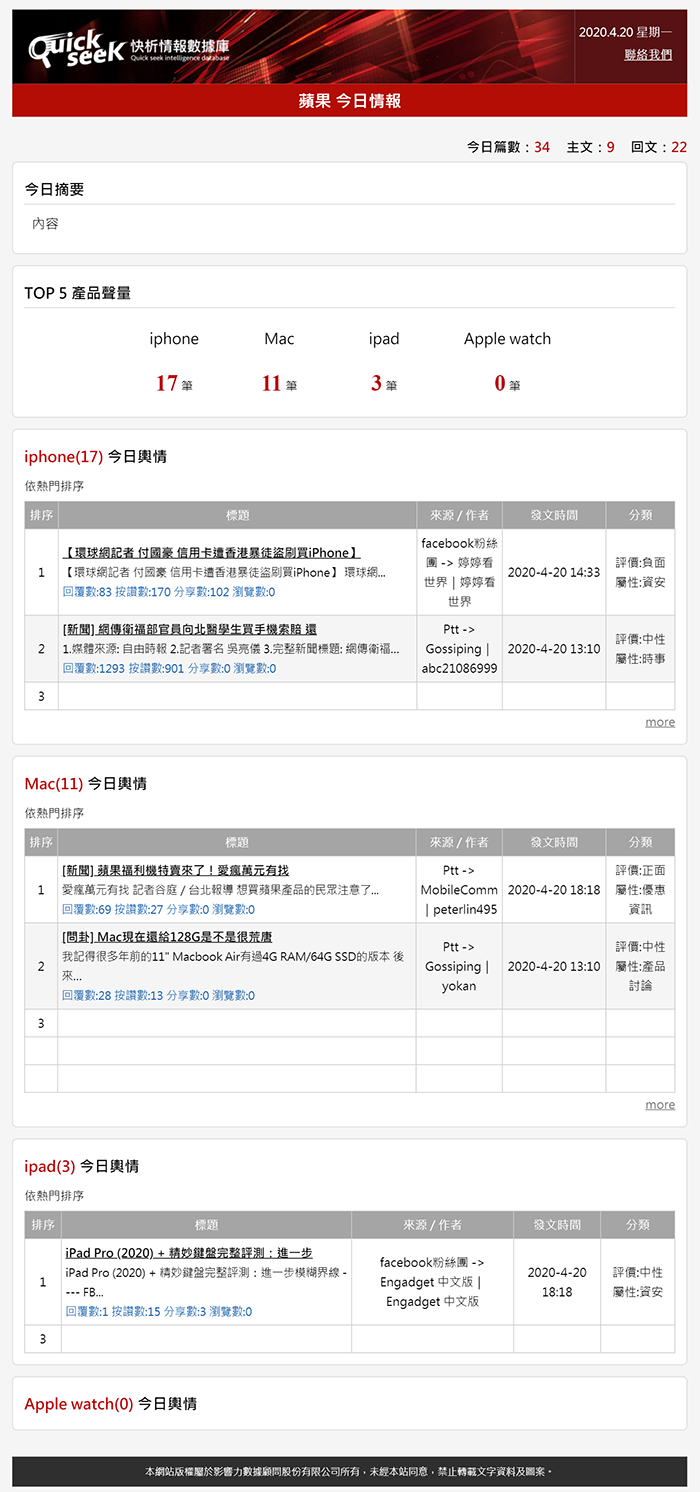Click the 媒體來源: 自由時報 snippet
The image size is (700, 1492).
pyautogui.click(x=230, y=649)
